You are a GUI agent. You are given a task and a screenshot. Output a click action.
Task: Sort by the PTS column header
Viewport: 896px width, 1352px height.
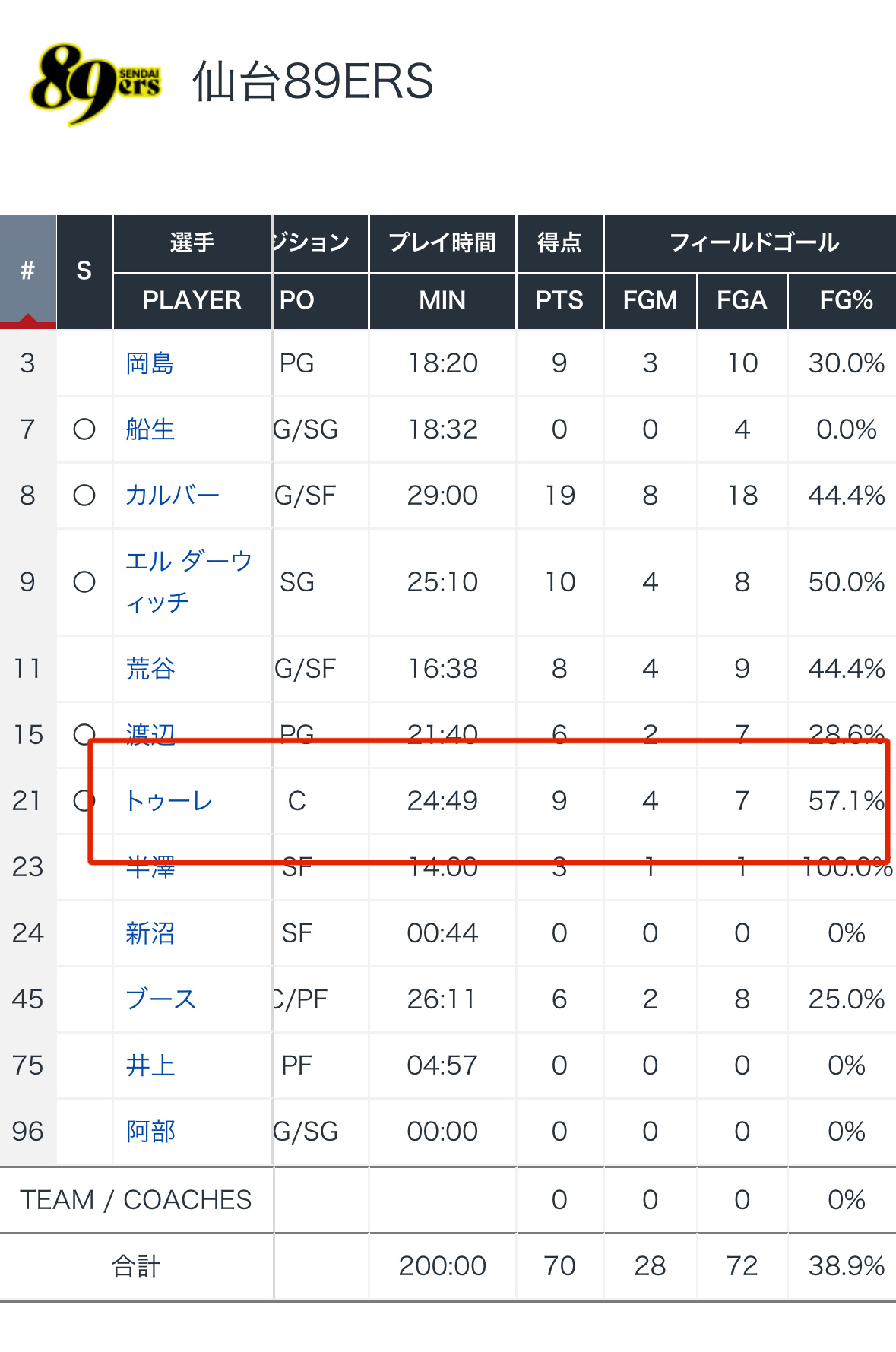pyautogui.click(x=559, y=301)
